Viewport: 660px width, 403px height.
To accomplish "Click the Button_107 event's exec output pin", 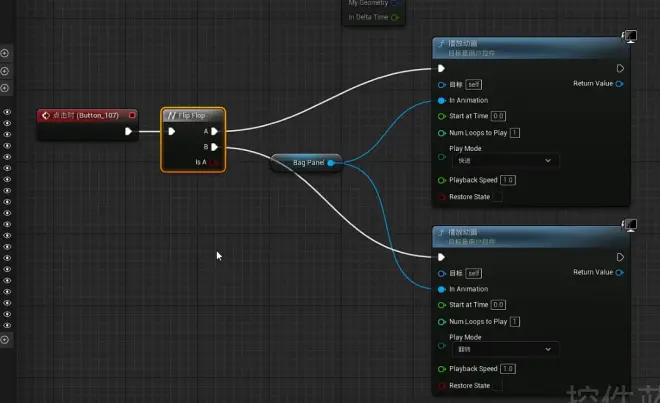I will tap(128, 131).
